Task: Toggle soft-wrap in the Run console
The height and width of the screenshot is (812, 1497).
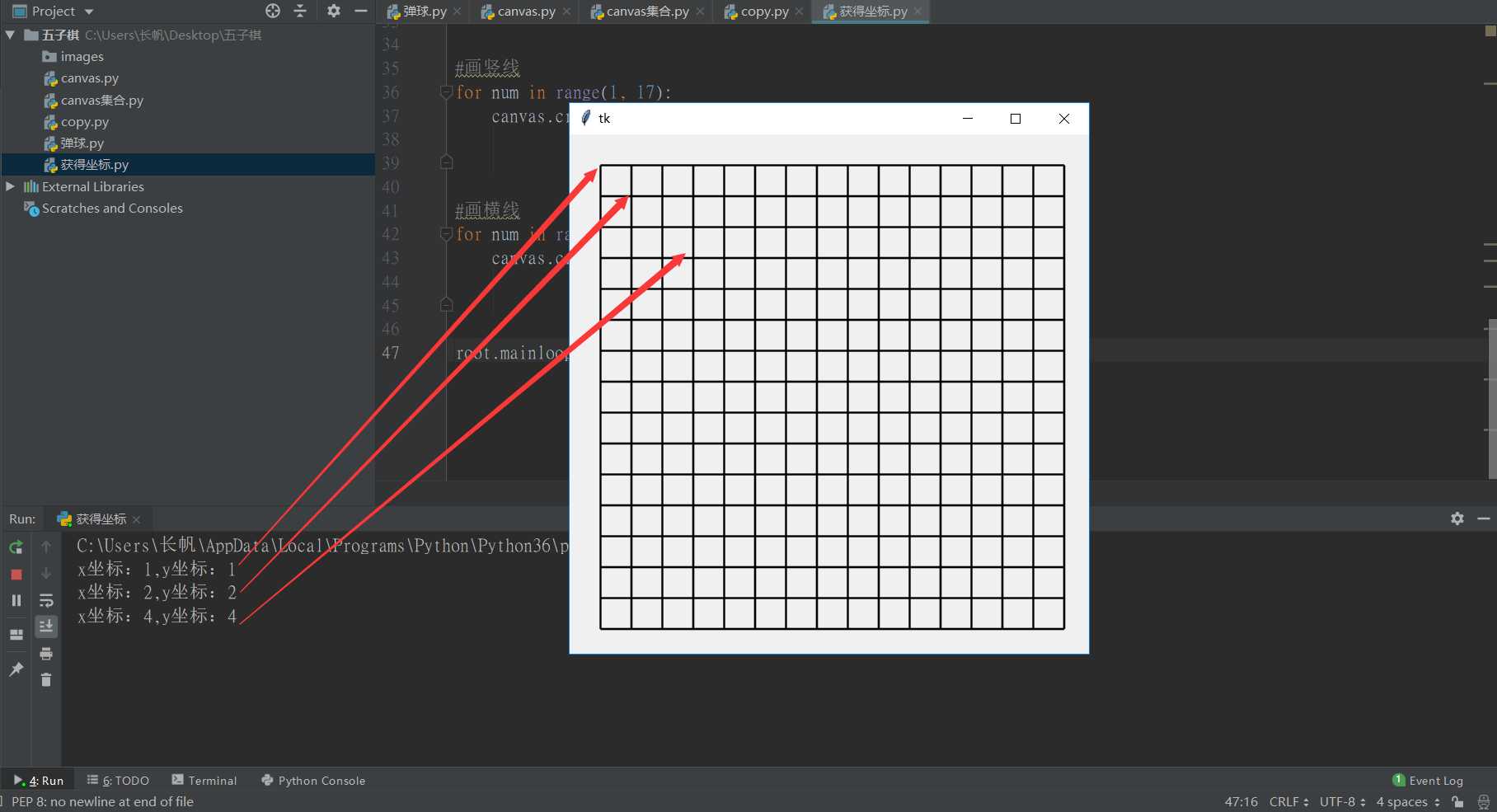Action: 46,601
